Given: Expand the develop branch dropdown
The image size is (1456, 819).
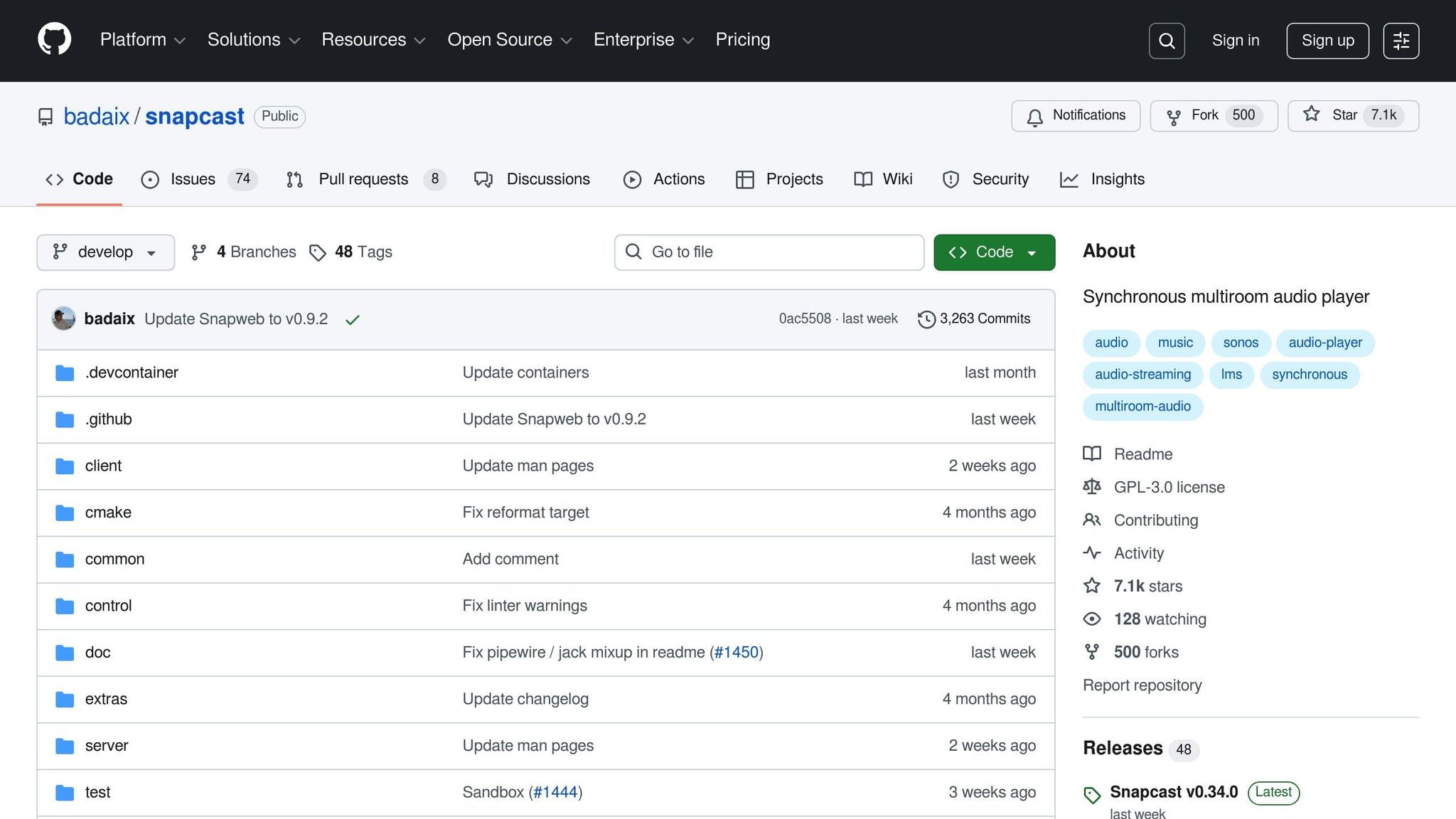Looking at the screenshot, I should click(x=105, y=252).
